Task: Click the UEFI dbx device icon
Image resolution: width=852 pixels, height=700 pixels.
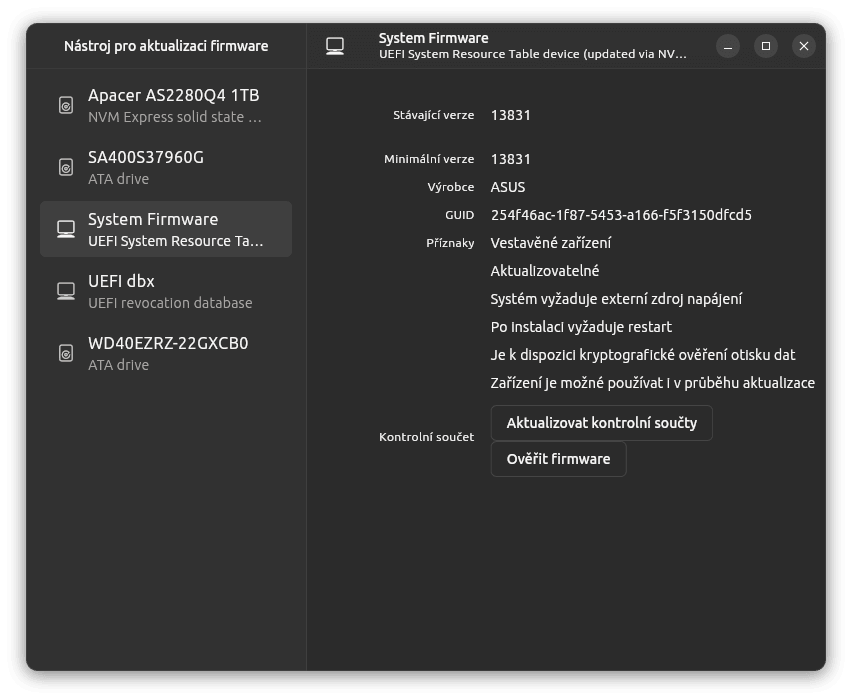Action: pyautogui.click(x=66, y=290)
